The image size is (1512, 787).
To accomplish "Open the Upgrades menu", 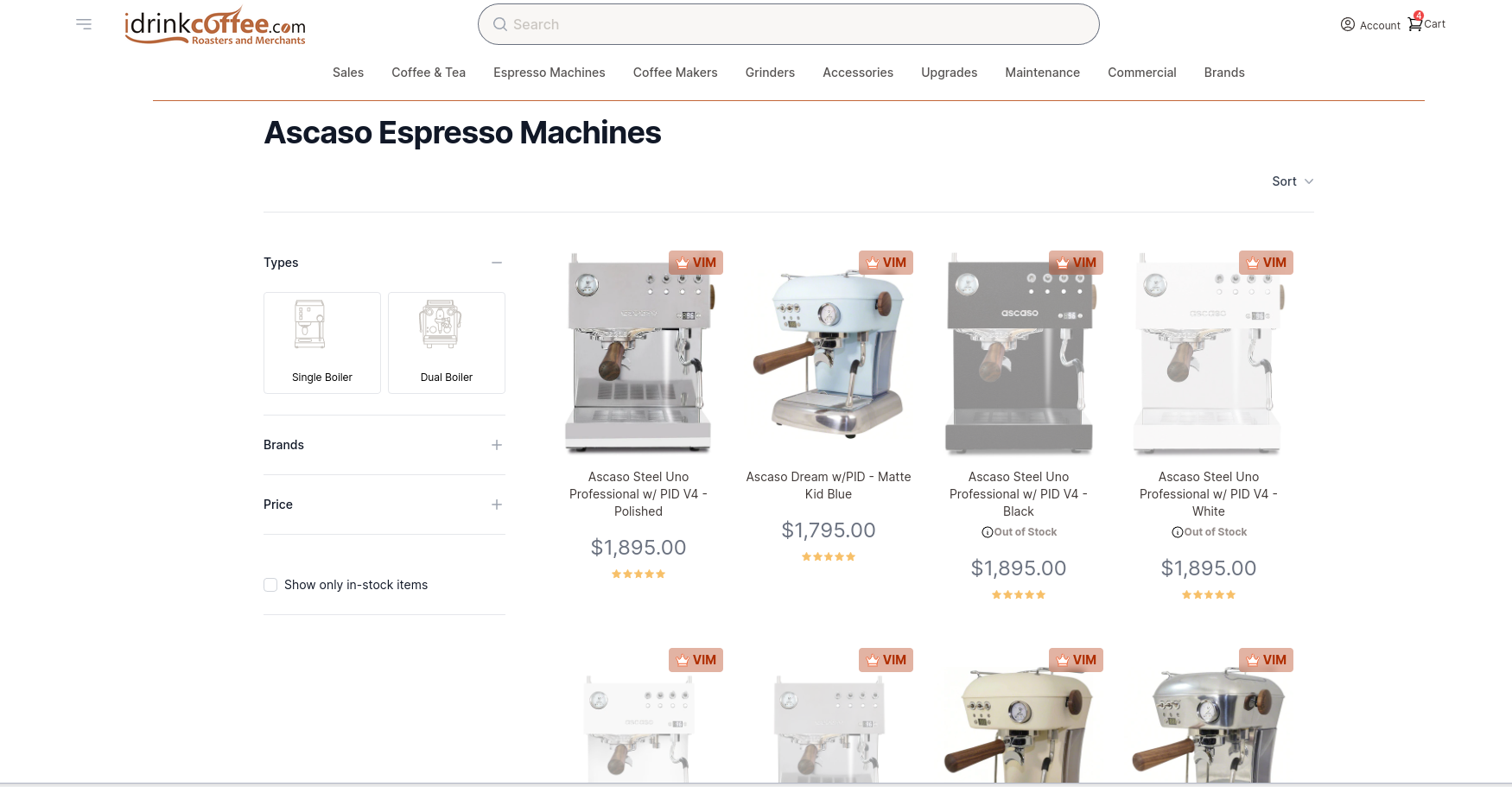I will click(950, 73).
